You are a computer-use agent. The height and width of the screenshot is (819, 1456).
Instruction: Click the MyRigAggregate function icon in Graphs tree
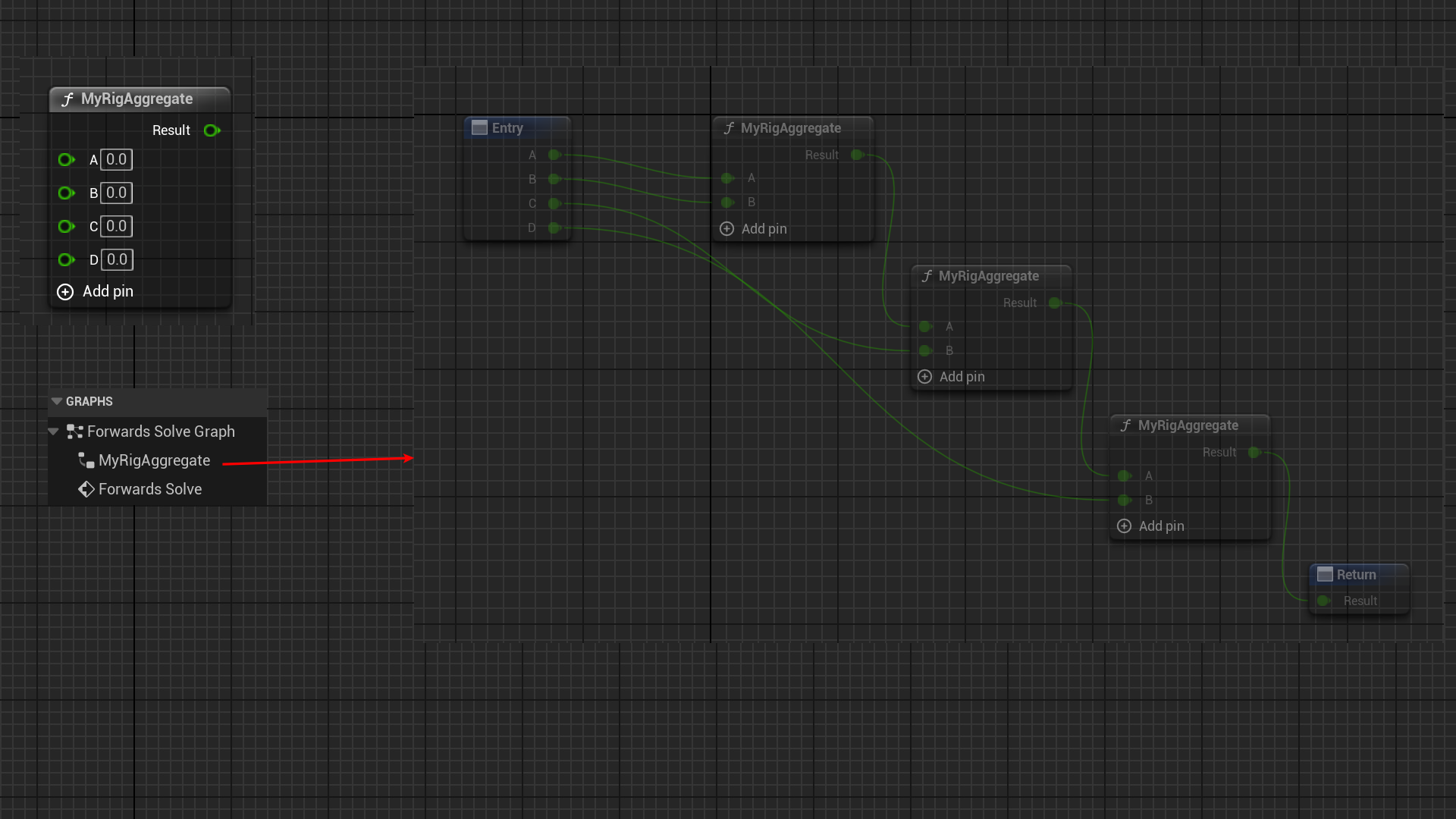coord(86,460)
